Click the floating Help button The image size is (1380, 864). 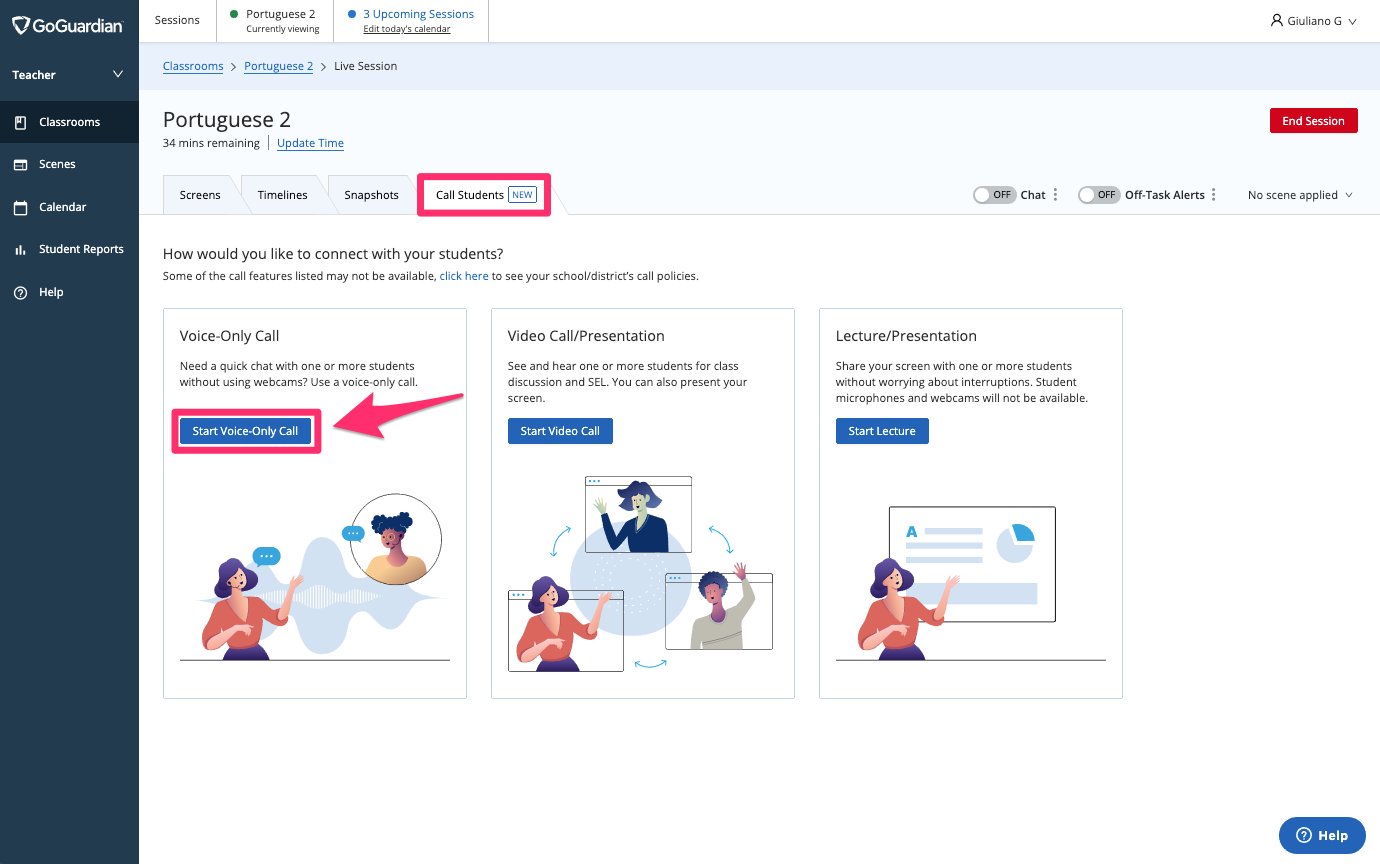pyautogui.click(x=1322, y=835)
